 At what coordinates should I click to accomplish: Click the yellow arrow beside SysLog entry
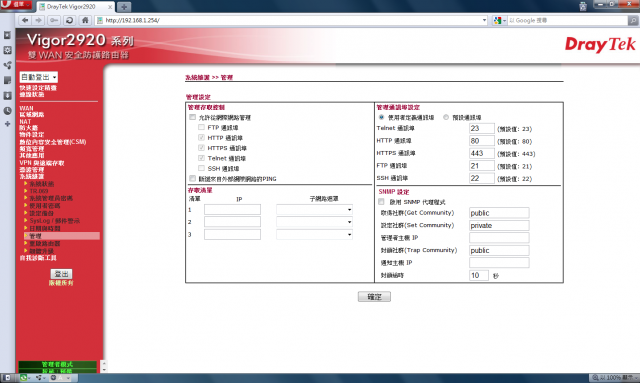coord(26,220)
